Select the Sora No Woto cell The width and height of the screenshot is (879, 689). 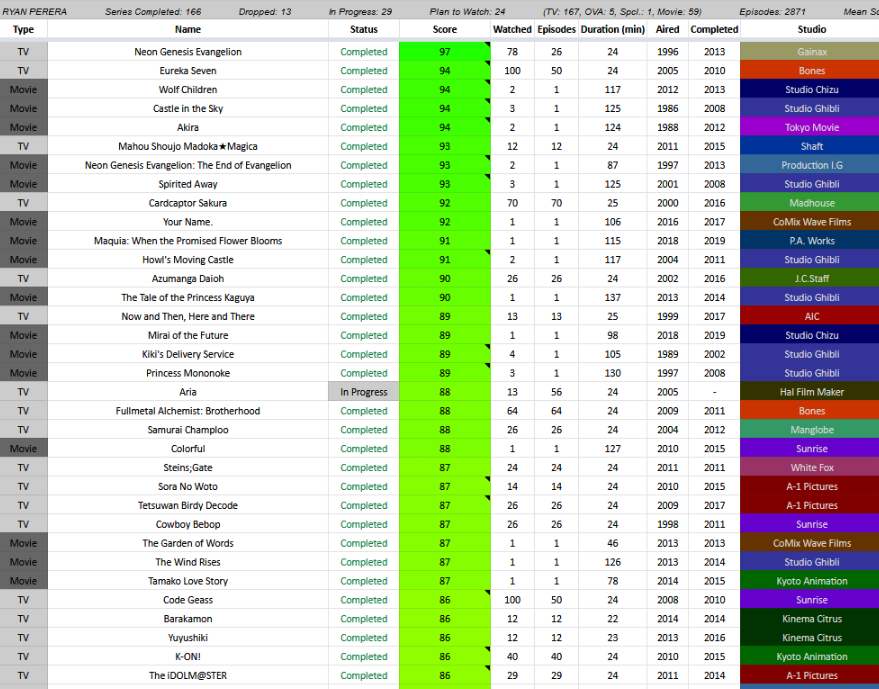[x=188, y=487]
